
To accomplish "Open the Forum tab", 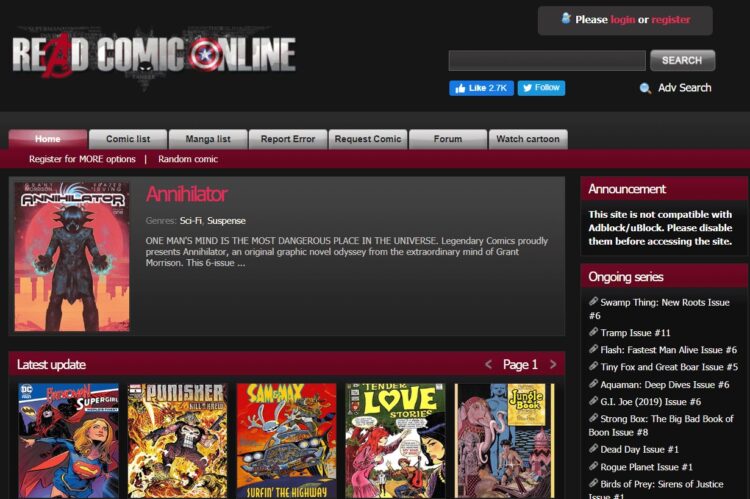I will (448, 139).
